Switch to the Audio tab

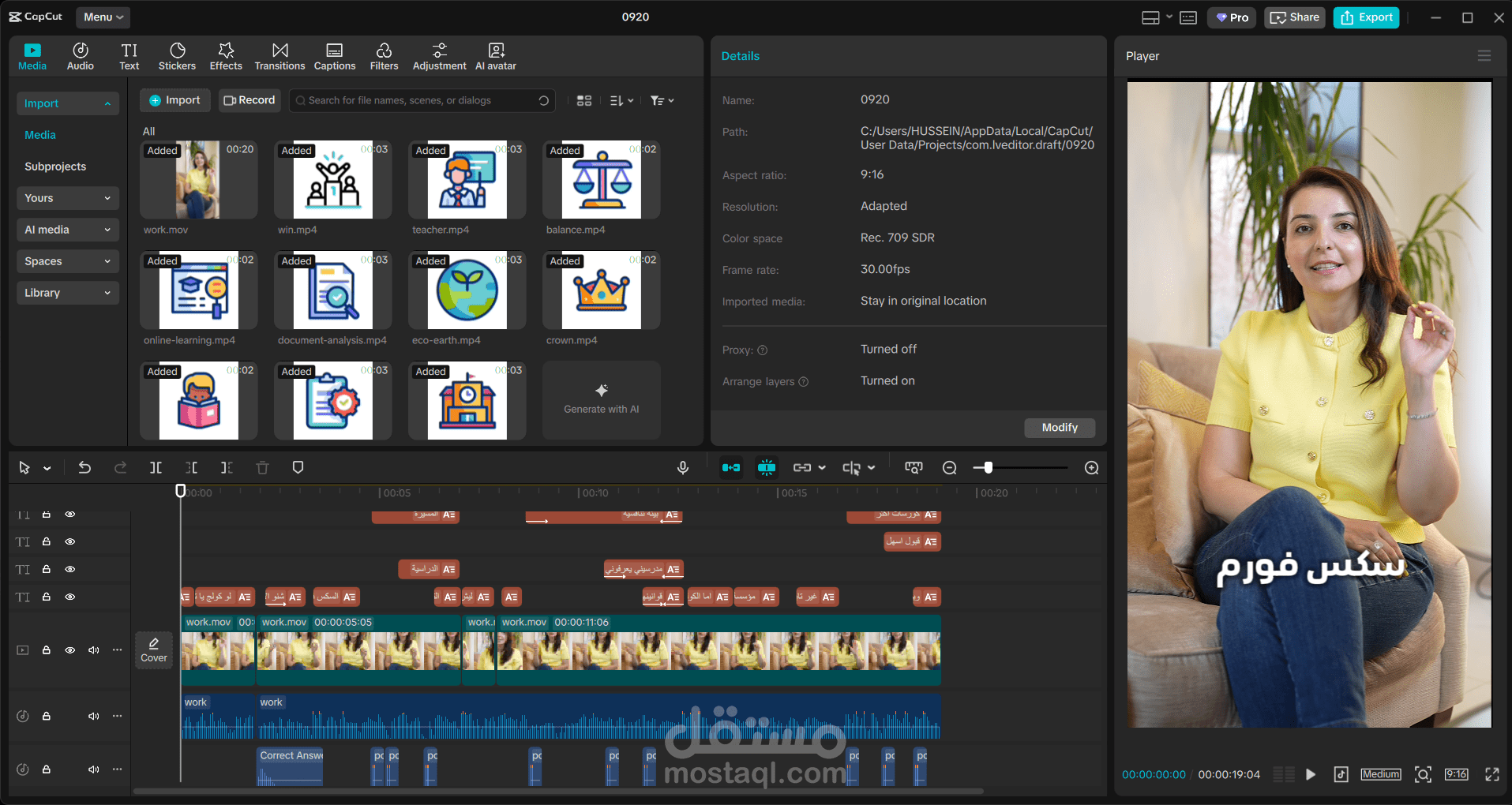(x=81, y=56)
